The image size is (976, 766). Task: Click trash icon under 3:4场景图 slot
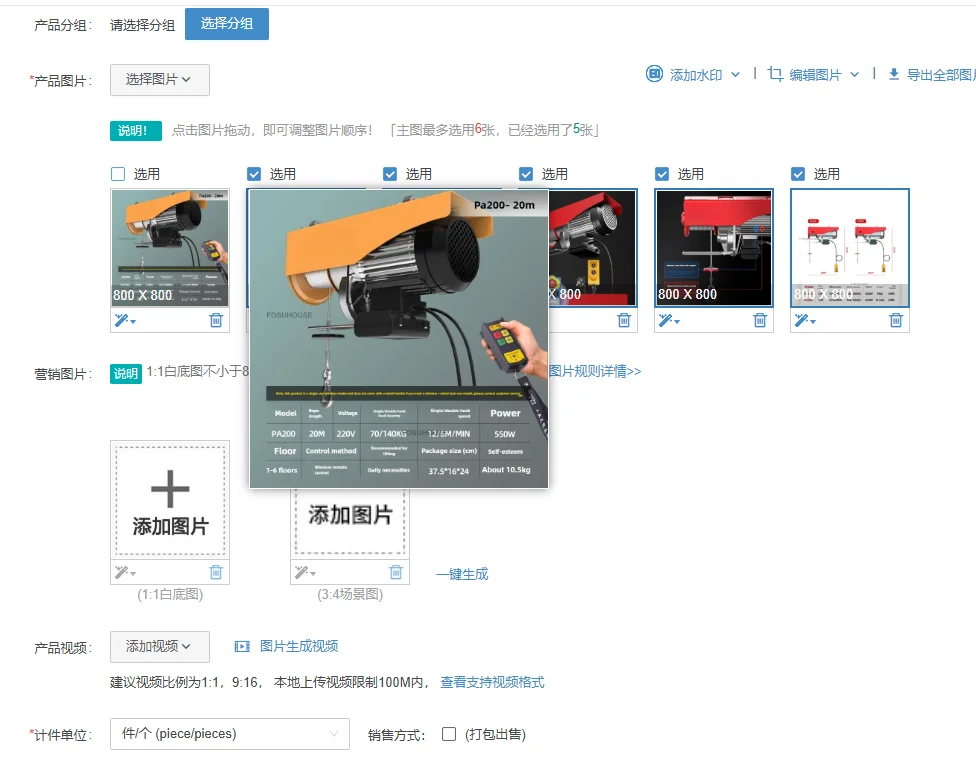[396, 572]
